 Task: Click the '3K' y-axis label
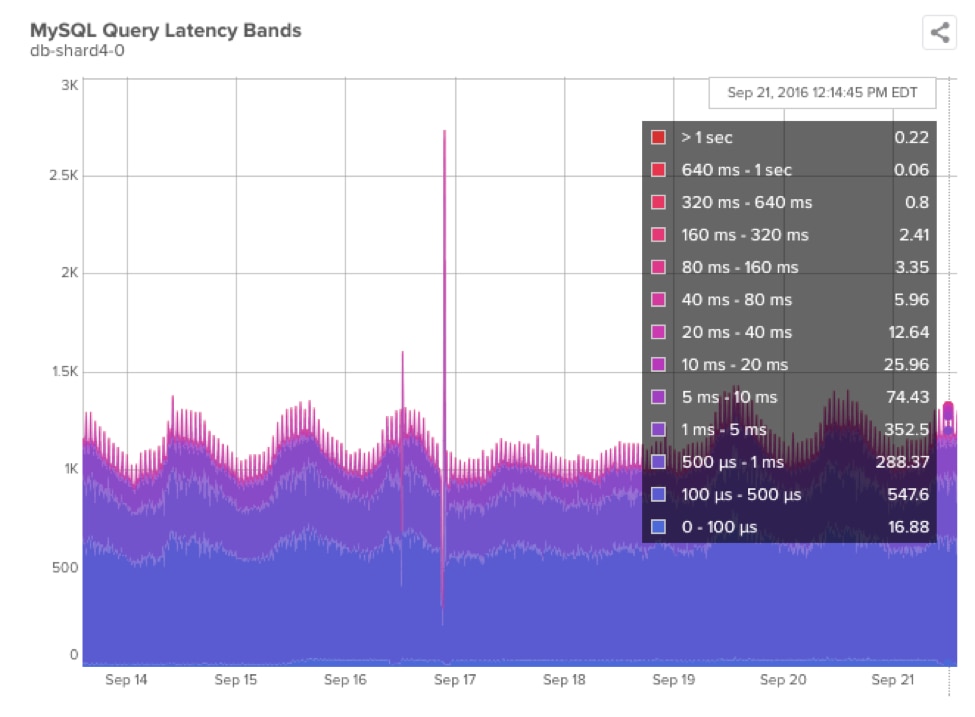point(70,85)
